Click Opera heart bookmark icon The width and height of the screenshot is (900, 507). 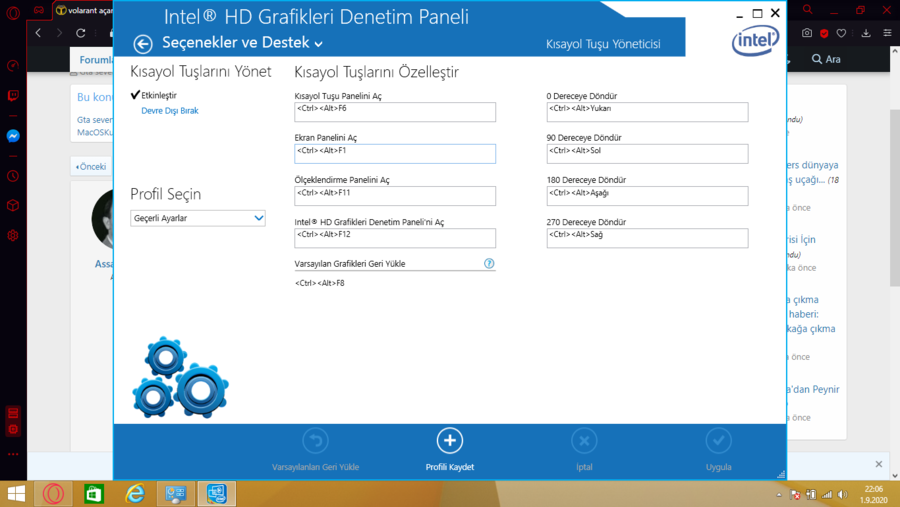tap(841, 33)
